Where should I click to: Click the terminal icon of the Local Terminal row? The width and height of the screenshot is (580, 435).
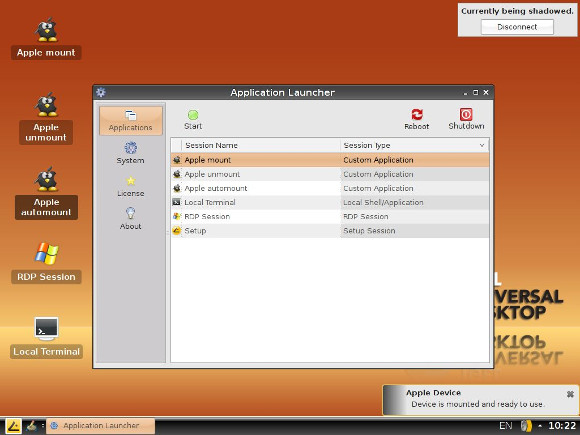click(177, 202)
